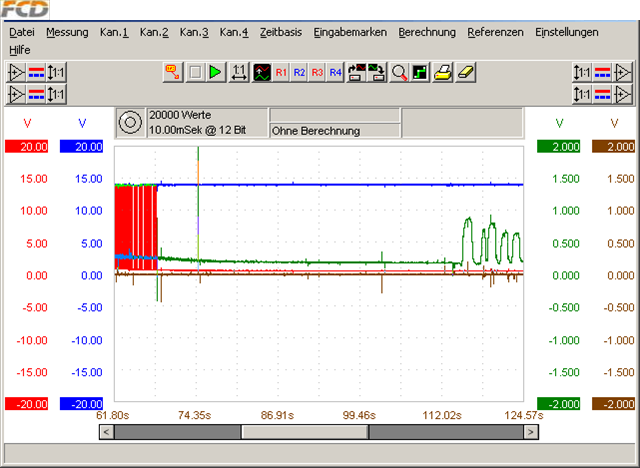640x468 pixels.
Task: Click the magnifier zoom icon
Action: 399,73
